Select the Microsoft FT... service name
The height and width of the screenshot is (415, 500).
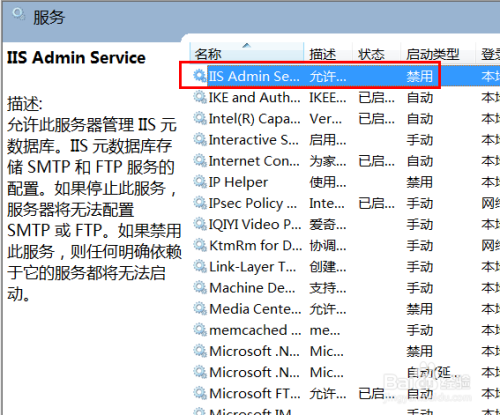coord(255,394)
